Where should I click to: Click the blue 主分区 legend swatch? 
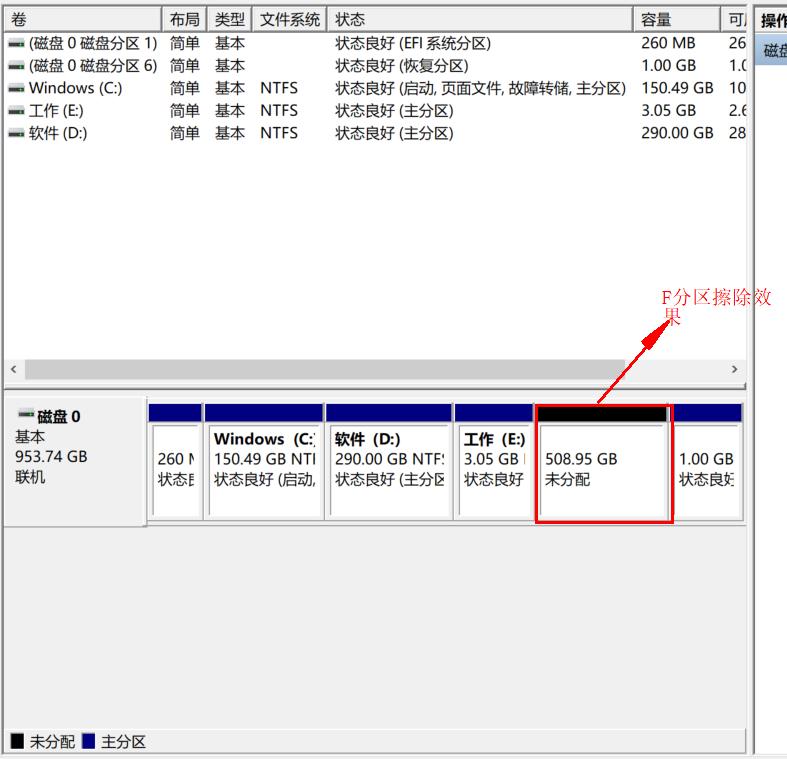(88, 741)
